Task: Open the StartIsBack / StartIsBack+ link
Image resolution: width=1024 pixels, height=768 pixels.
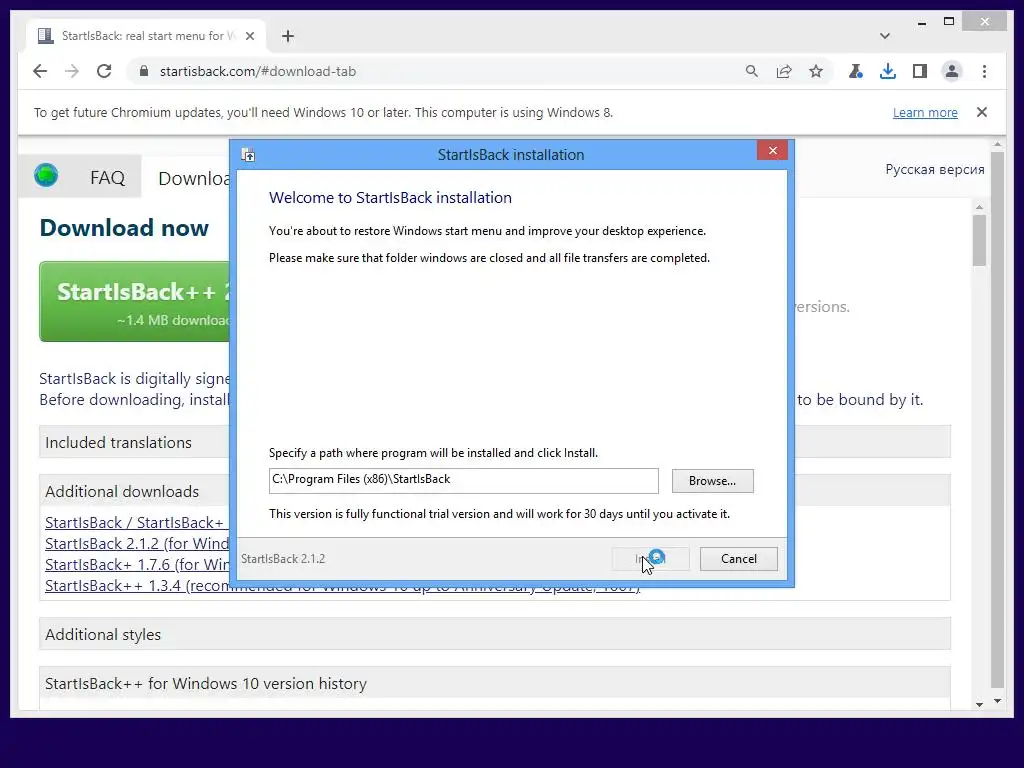Action: point(135,522)
